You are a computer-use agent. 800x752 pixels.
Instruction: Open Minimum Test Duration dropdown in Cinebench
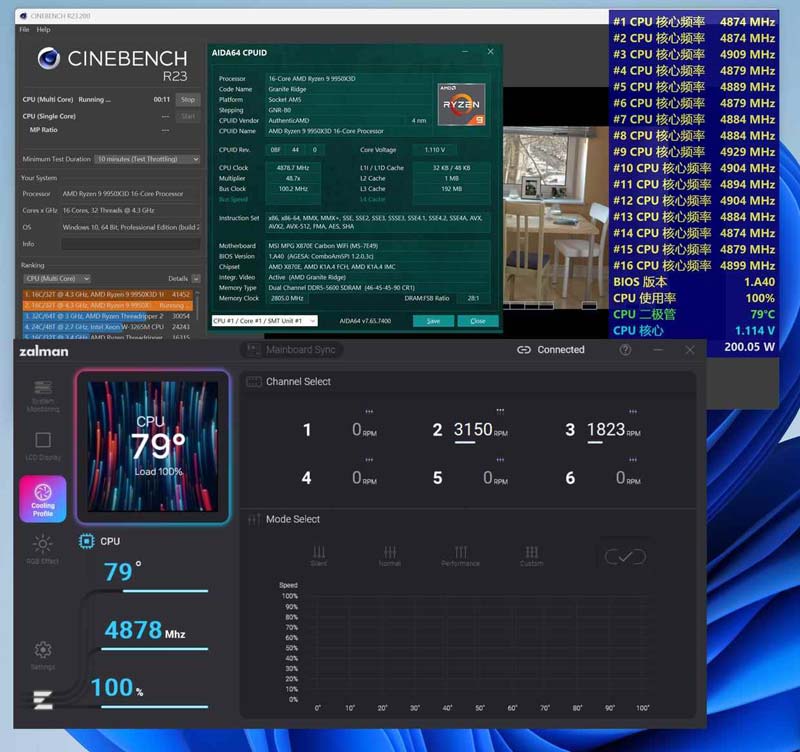(x=147, y=159)
